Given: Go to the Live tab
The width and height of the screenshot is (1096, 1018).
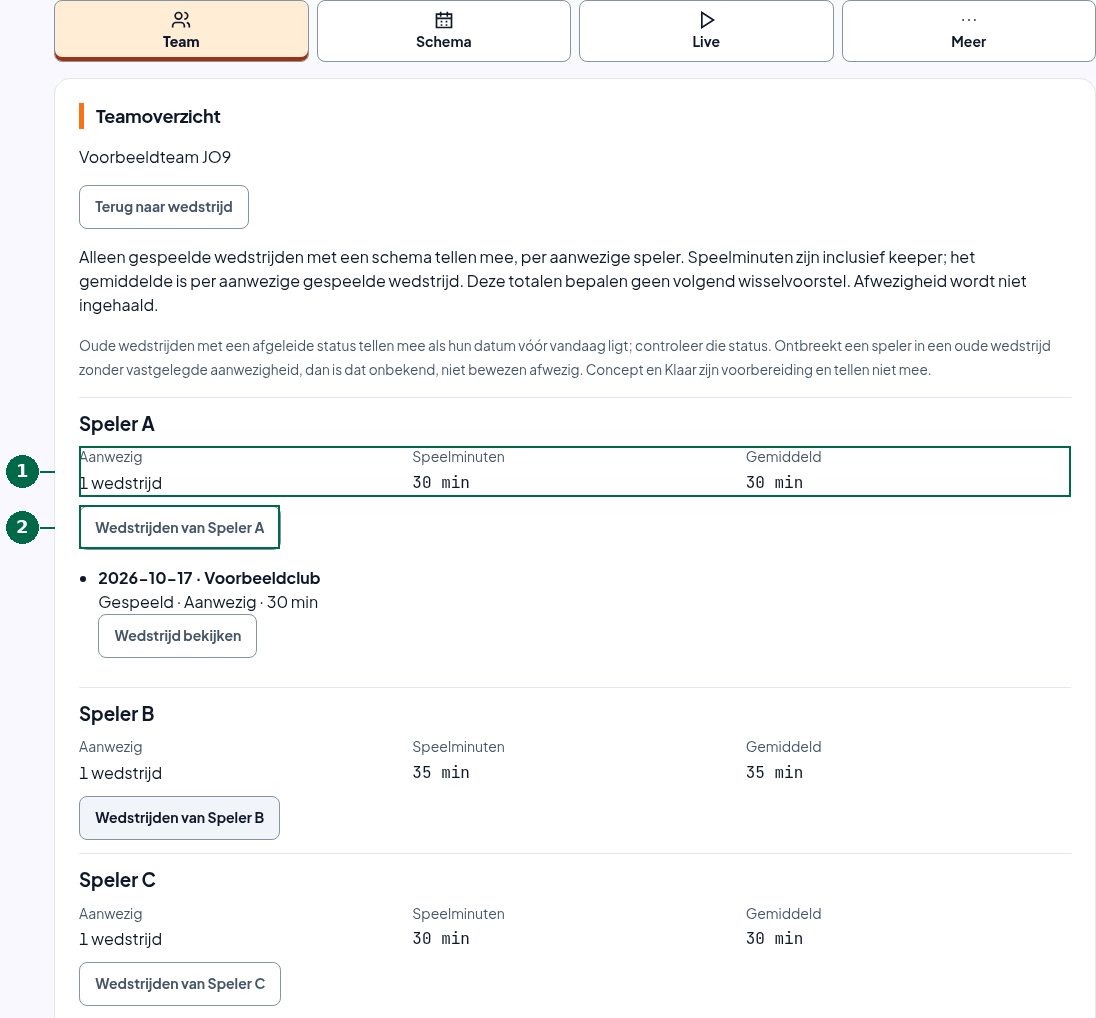Looking at the screenshot, I should coord(706,31).
